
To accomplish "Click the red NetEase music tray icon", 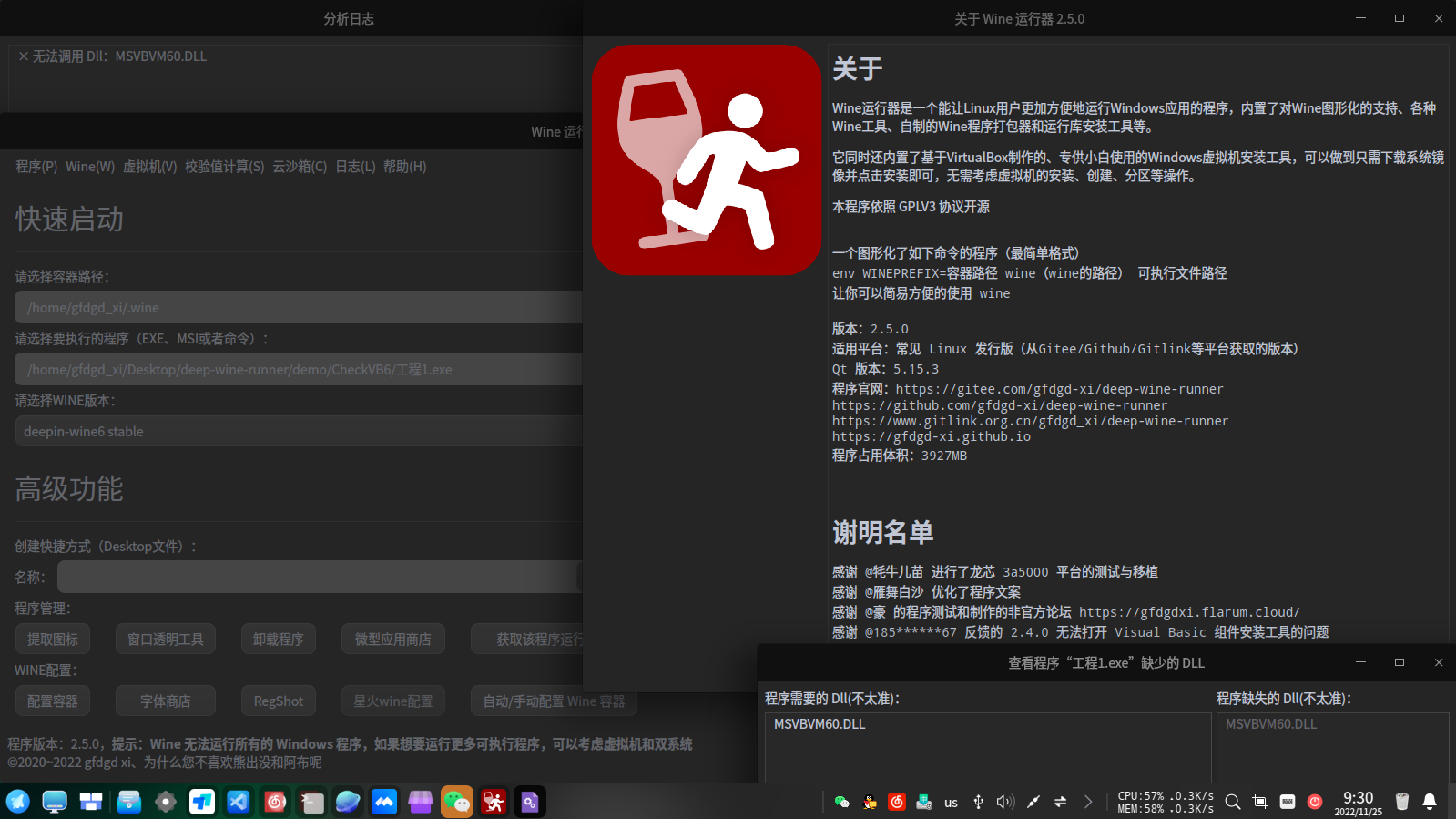I will [897, 802].
